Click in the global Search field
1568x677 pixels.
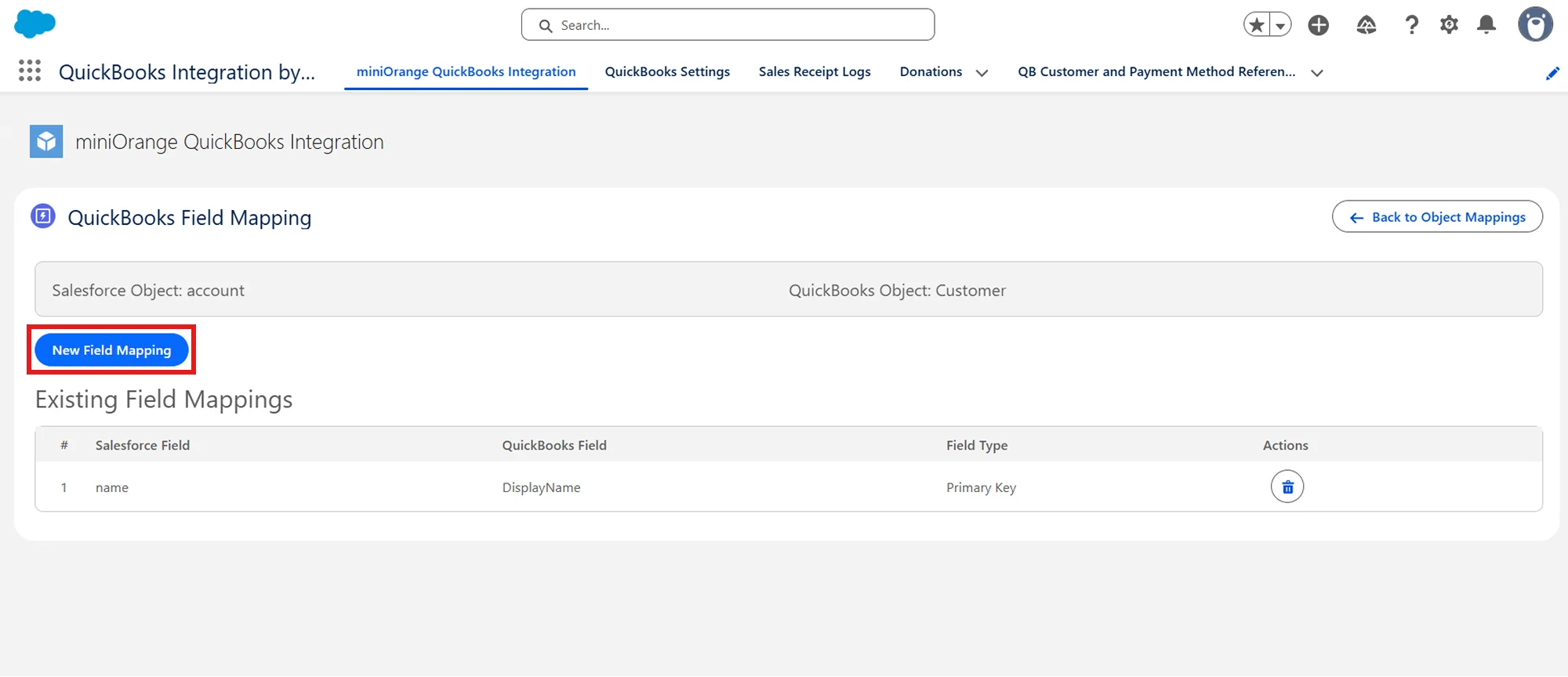point(728,25)
